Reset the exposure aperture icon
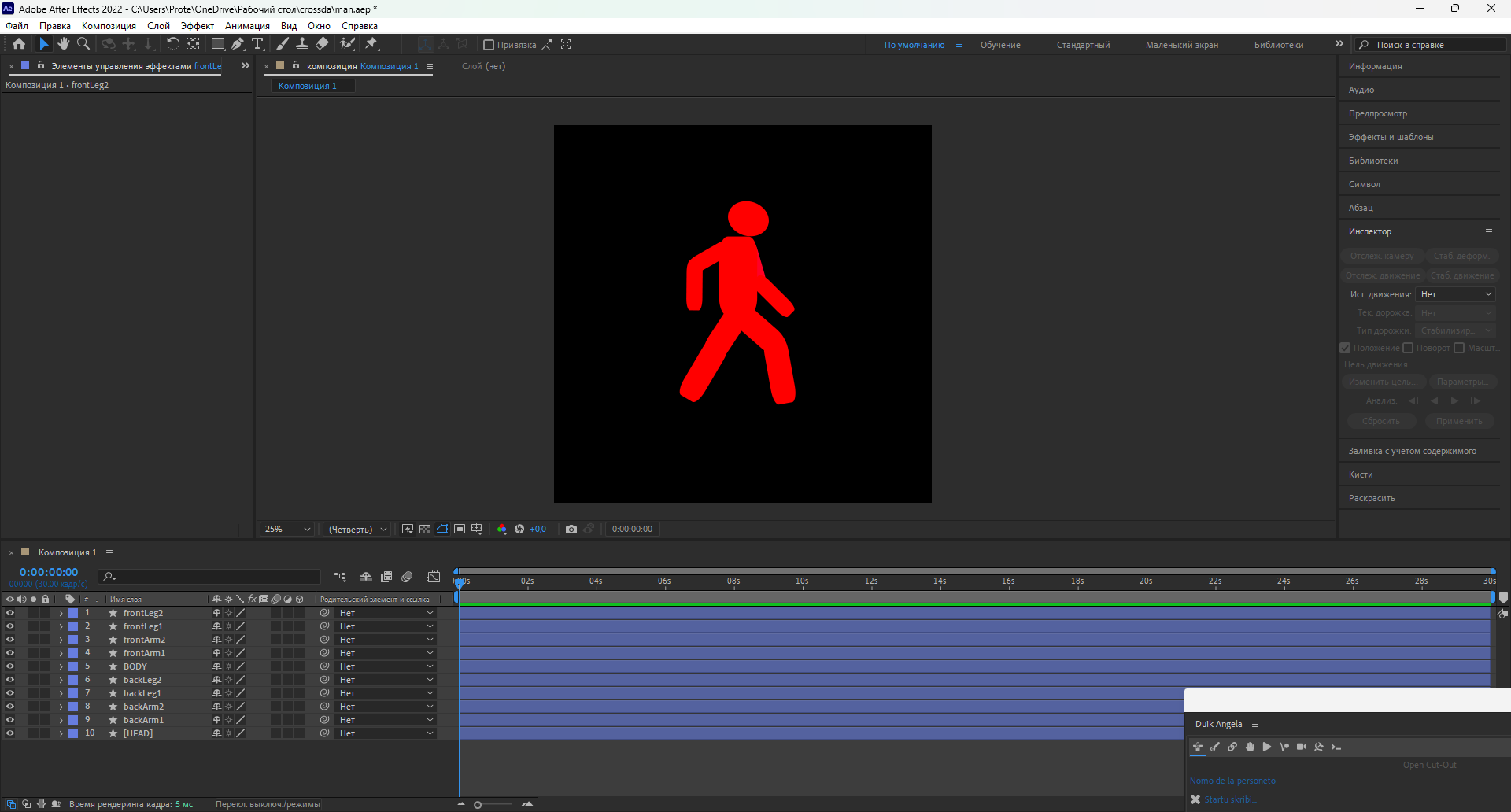Image resolution: width=1511 pixels, height=812 pixels. point(519,530)
